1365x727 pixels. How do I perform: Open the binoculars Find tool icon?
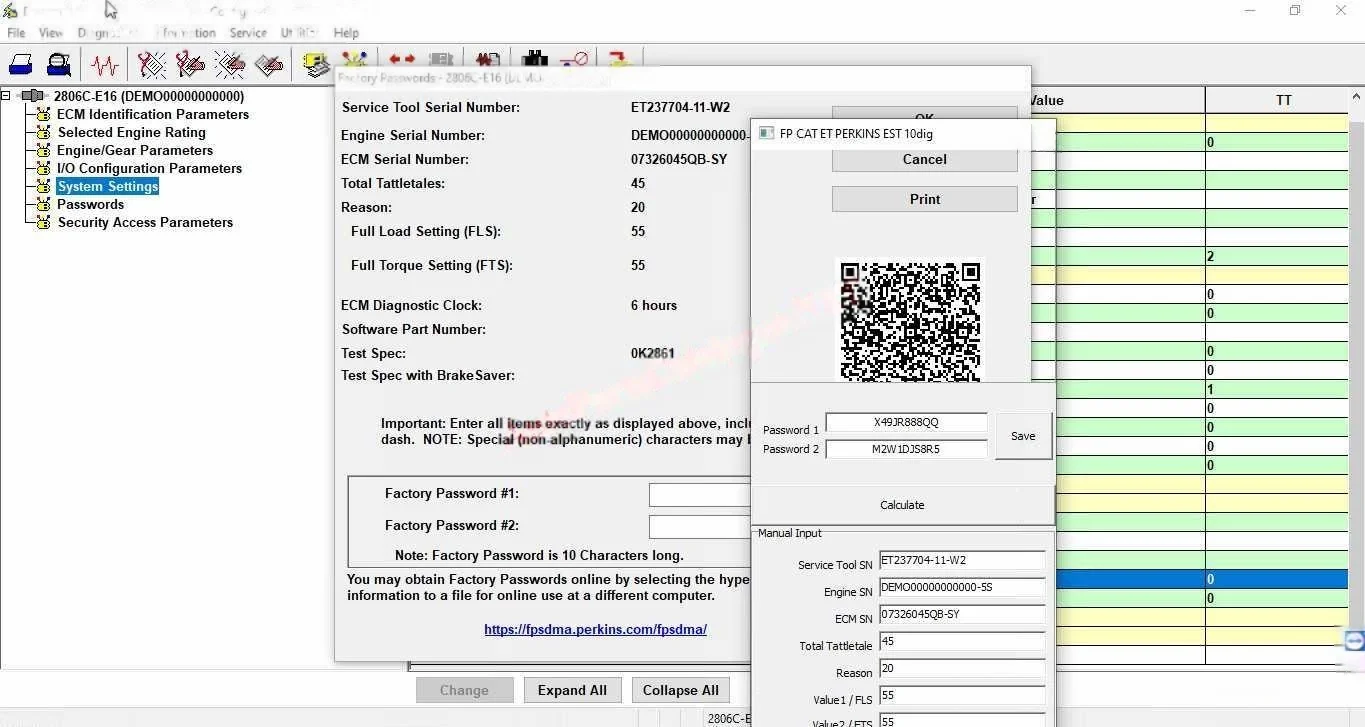[533, 60]
